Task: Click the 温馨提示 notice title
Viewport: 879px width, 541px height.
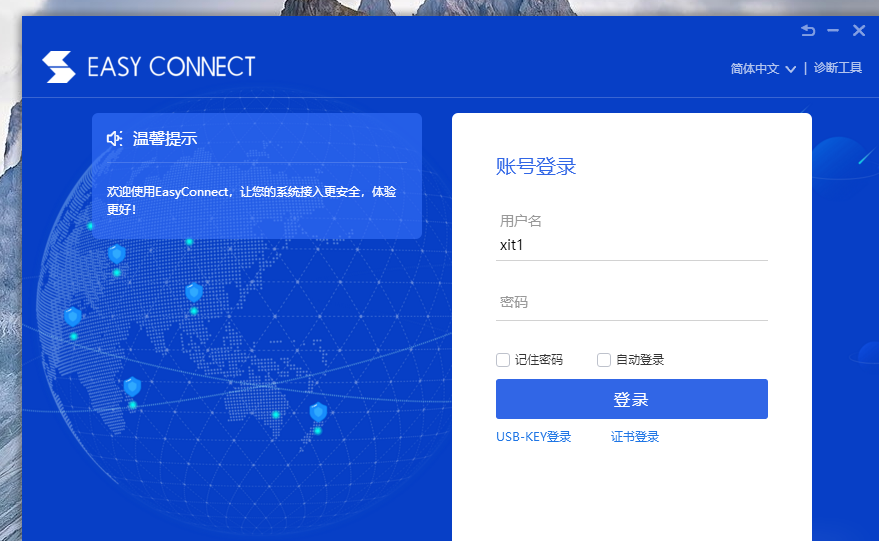Action: [165, 138]
